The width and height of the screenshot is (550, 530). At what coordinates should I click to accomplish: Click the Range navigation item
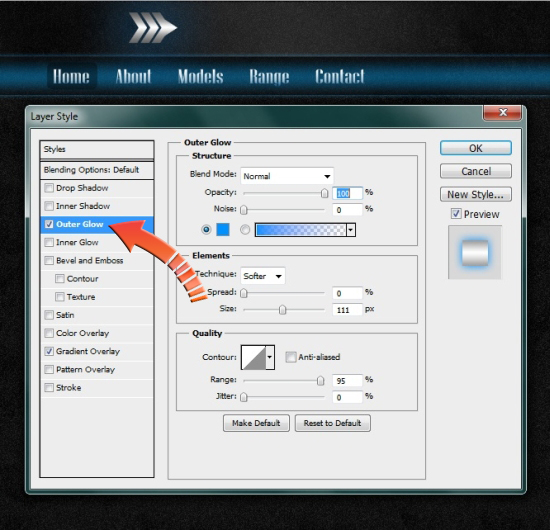(x=269, y=76)
